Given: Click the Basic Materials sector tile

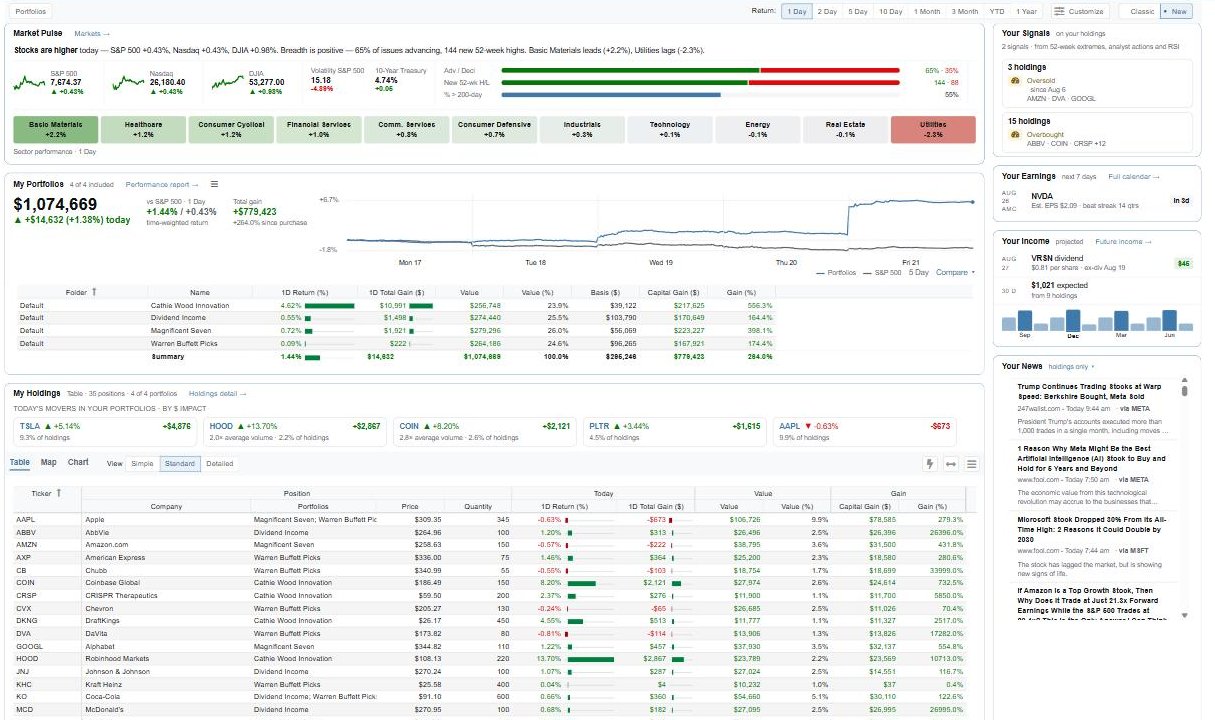Looking at the screenshot, I should tap(55, 129).
